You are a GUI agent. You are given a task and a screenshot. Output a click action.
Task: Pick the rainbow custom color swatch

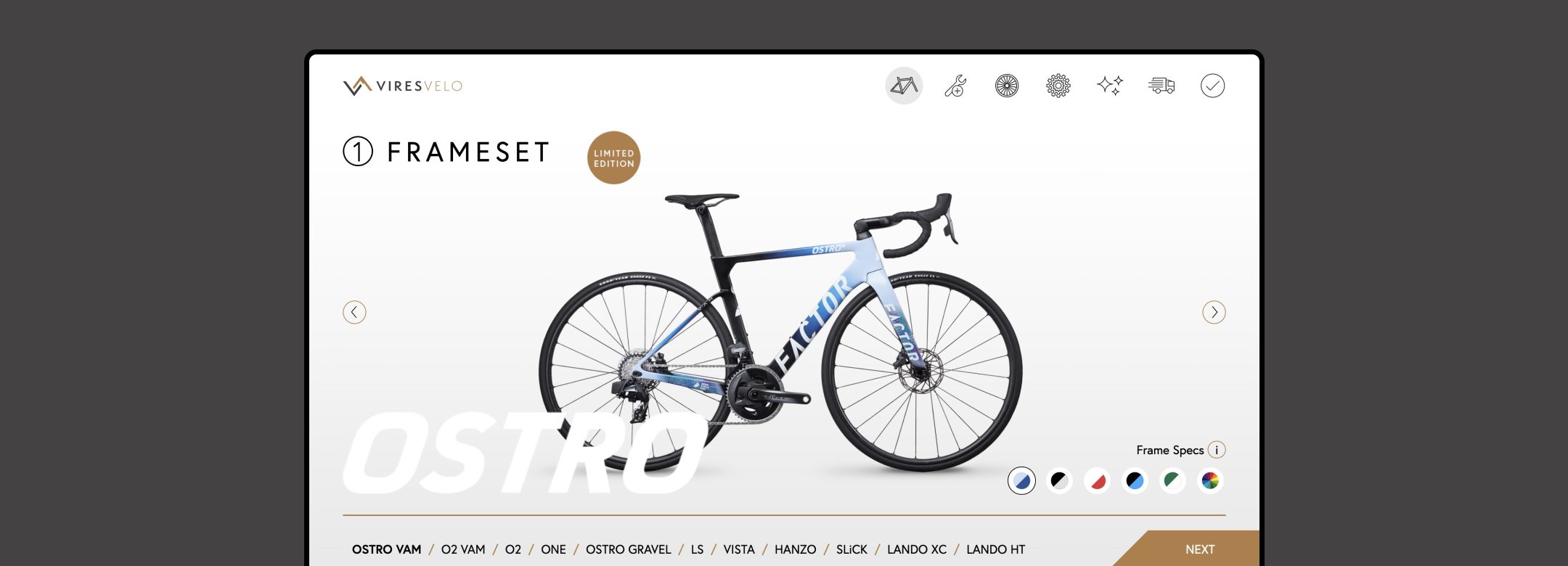(x=1210, y=480)
